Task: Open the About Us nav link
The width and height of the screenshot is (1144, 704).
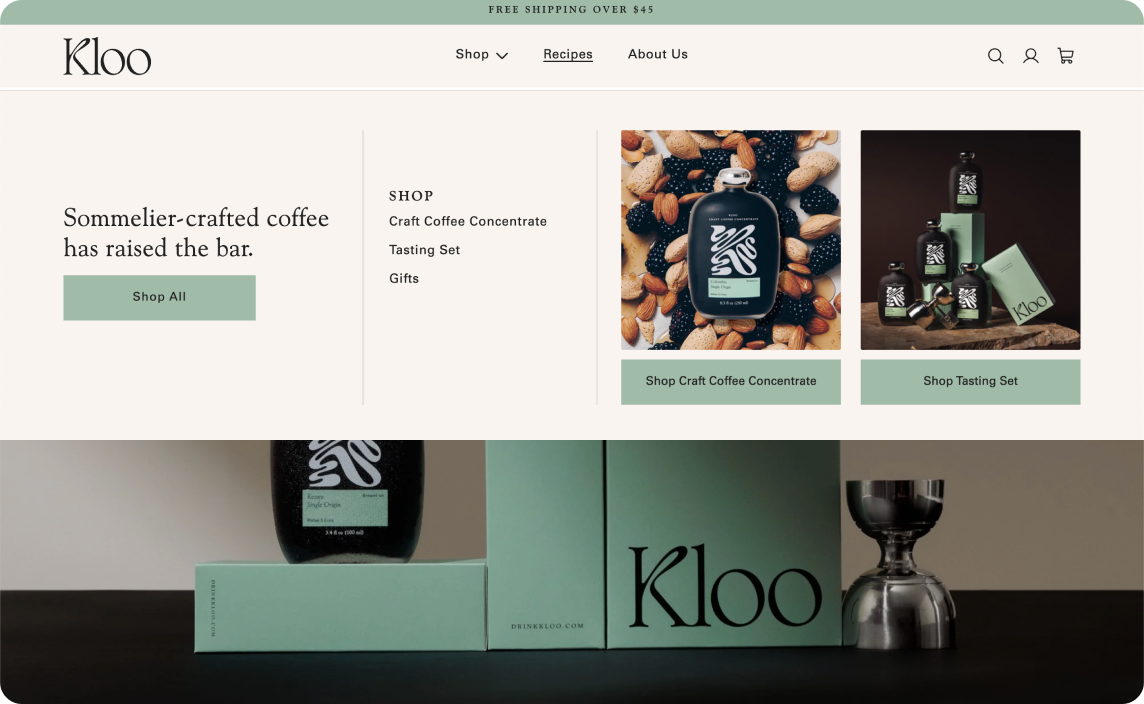Action: (x=657, y=54)
